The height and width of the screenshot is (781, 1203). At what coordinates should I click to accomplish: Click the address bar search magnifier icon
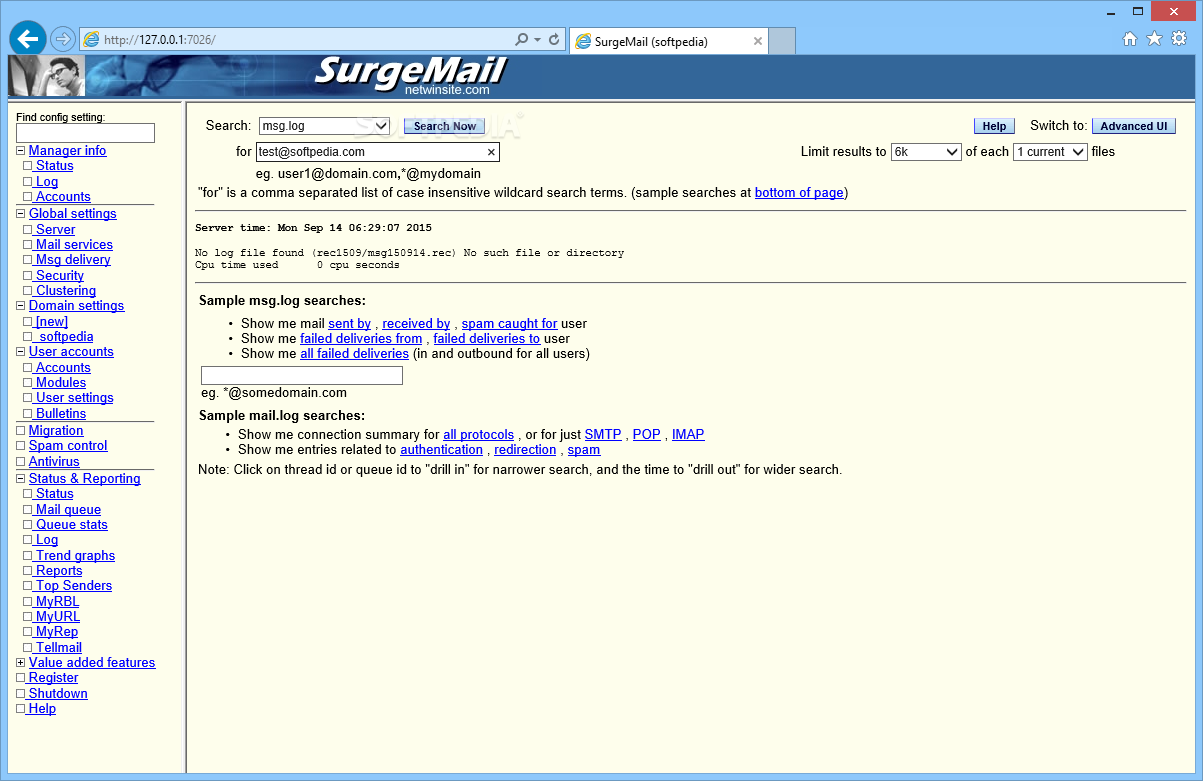[x=521, y=40]
